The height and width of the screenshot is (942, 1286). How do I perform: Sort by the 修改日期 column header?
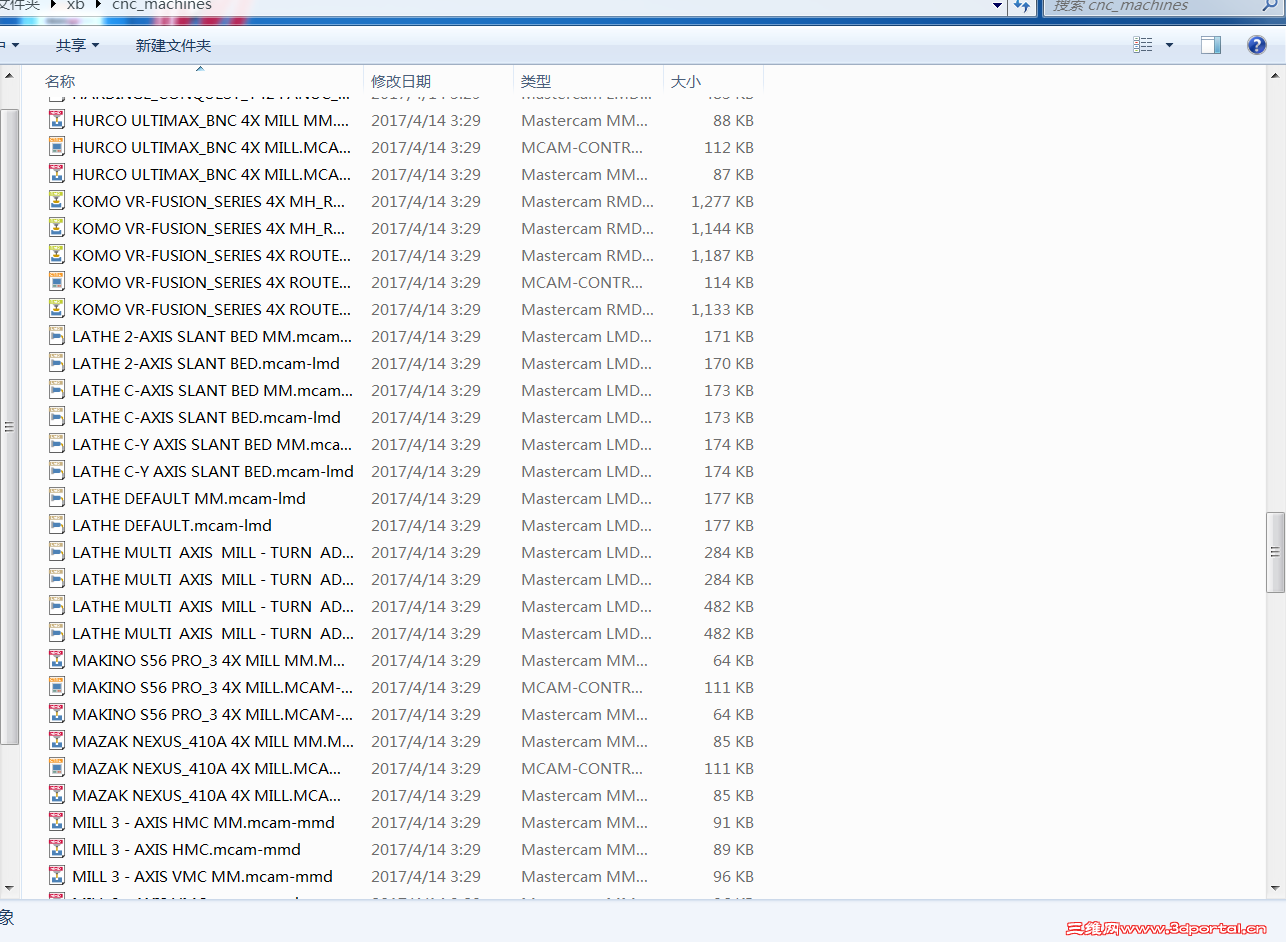pyautogui.click(x=401, y=82)
